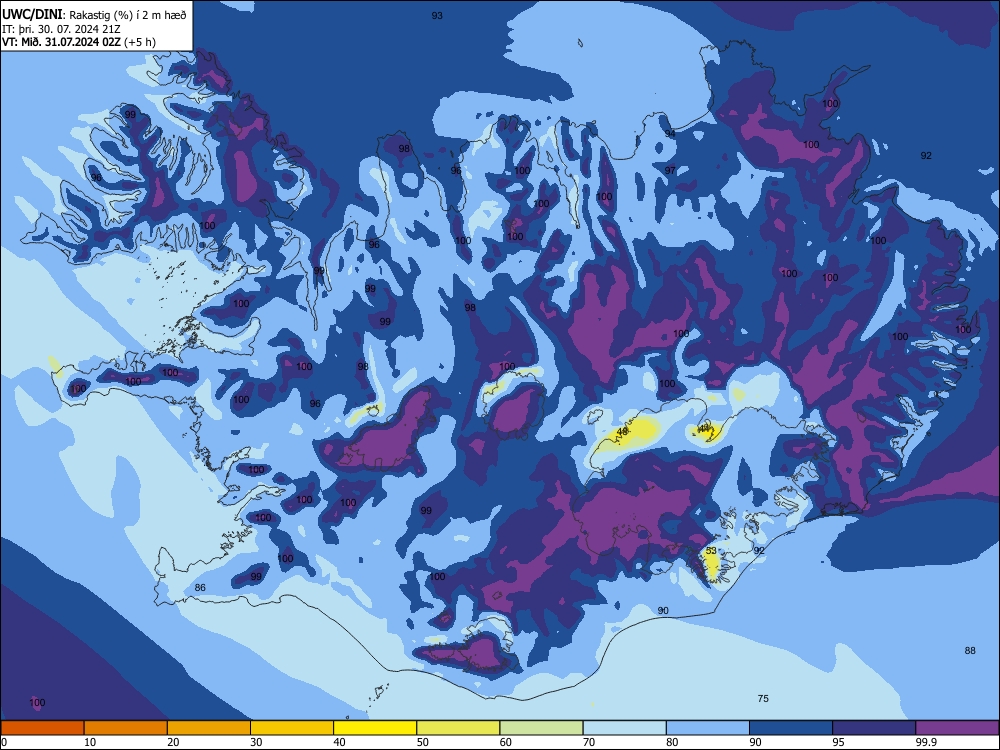Click the legend tick label 50
The height and width of the screenshot is (750, 1000).
[x=423, y=742]
